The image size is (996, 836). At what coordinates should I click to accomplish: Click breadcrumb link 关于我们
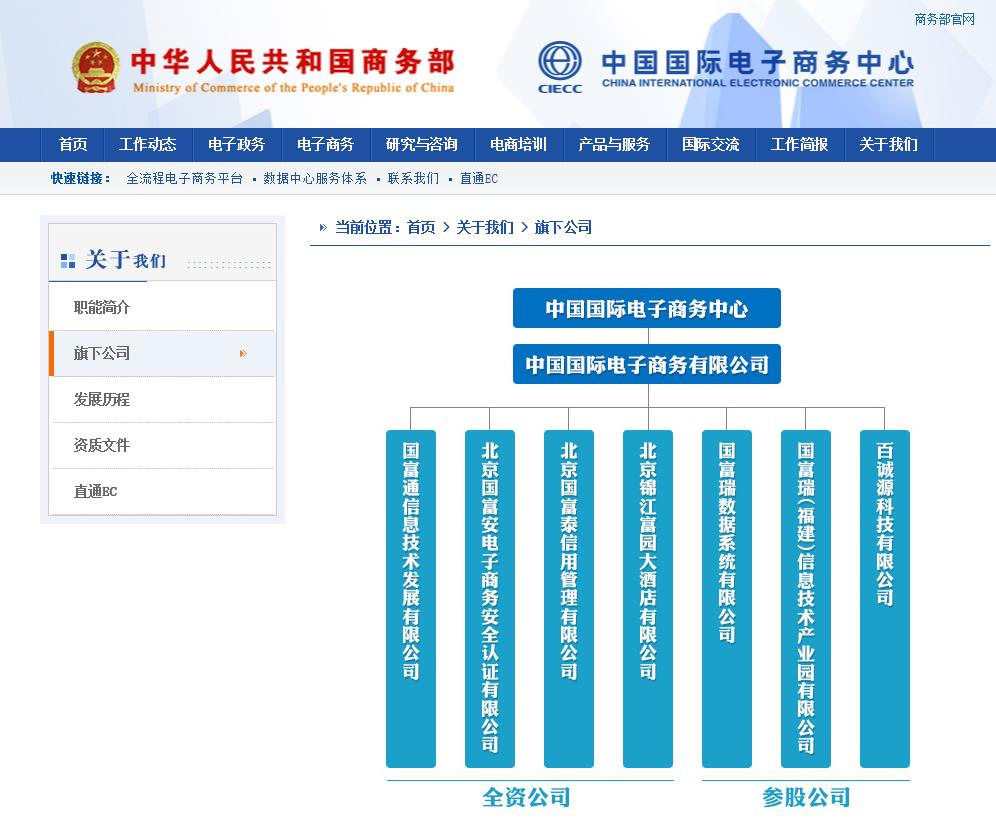(485, 227)
